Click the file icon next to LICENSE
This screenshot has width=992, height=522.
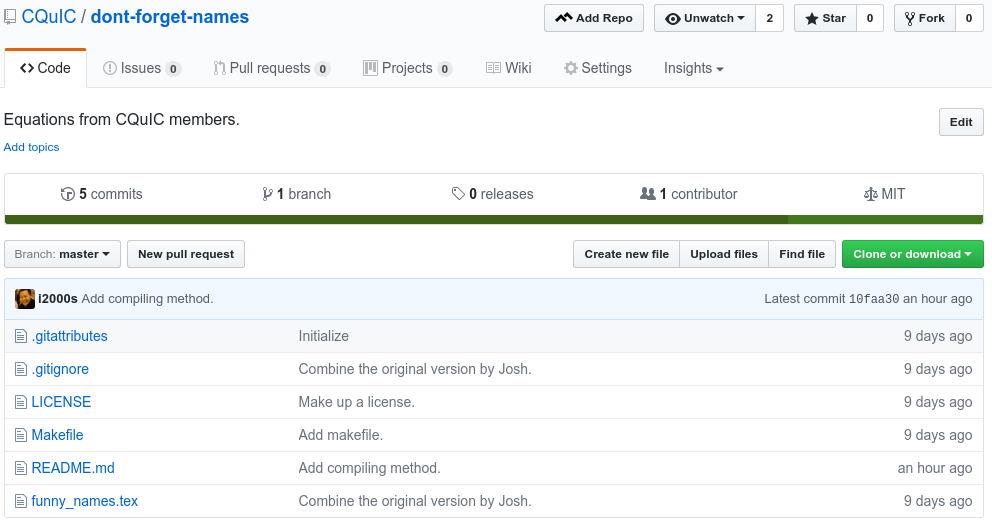21,402
